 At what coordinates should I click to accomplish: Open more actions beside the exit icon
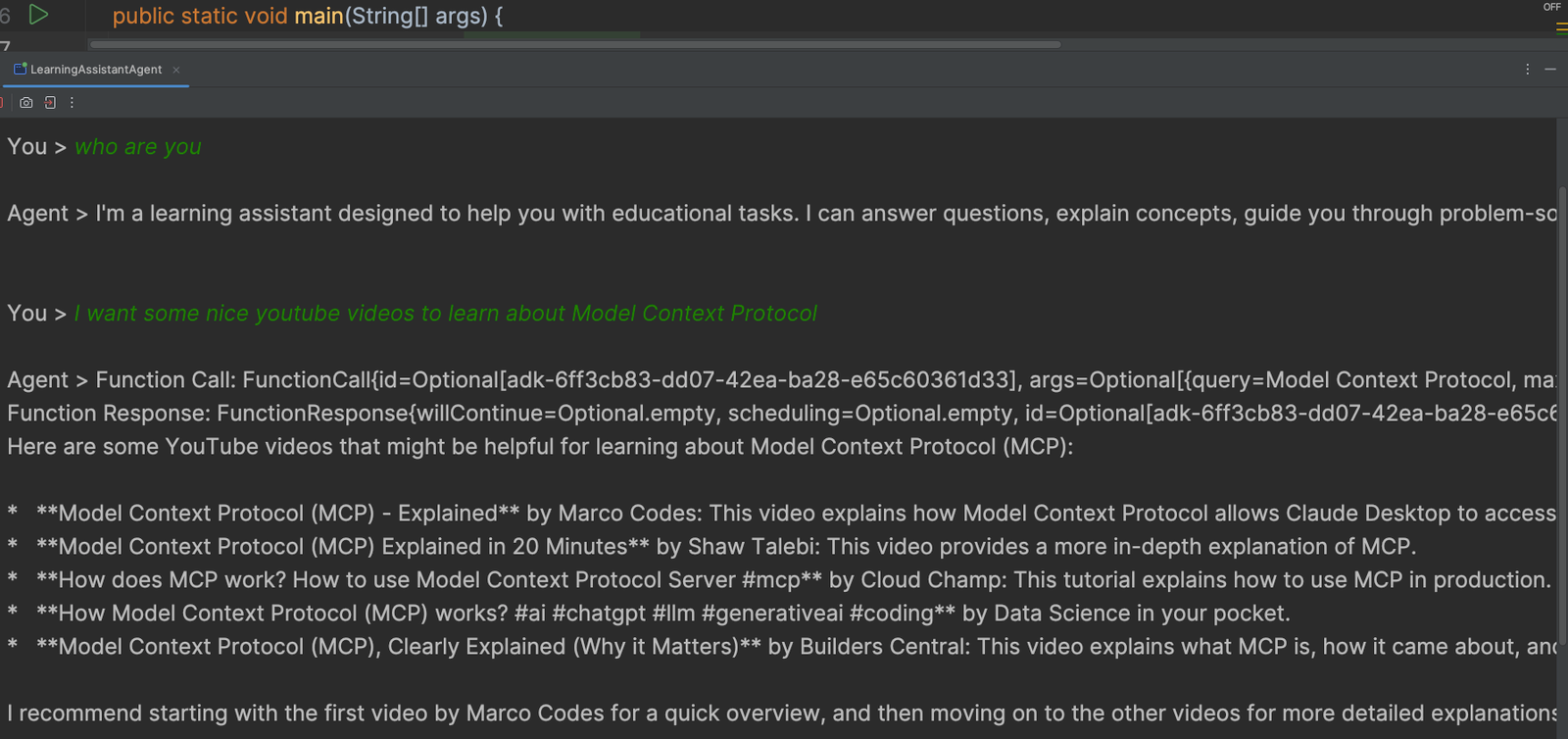(72, 102)
